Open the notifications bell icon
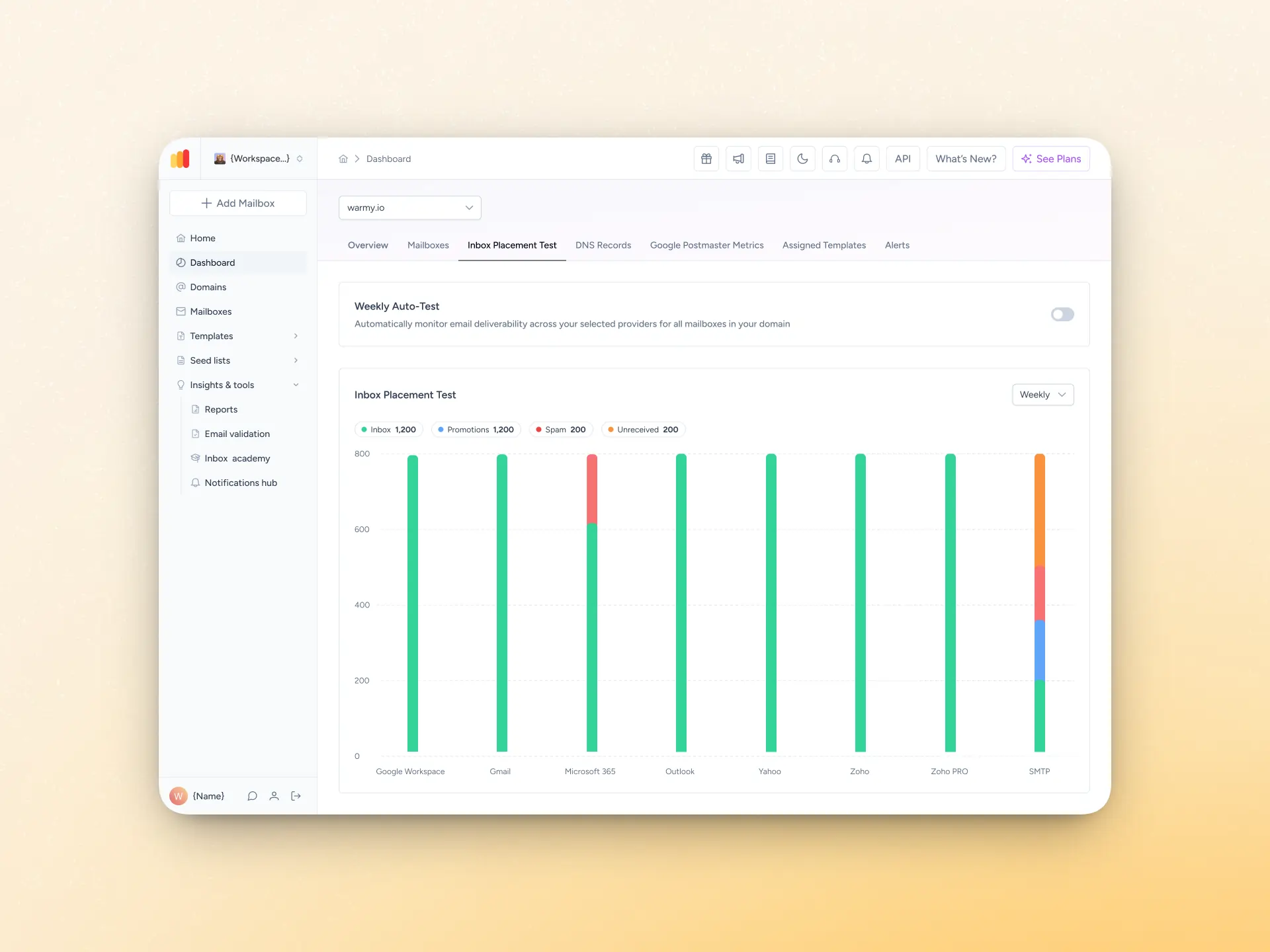This screenshot has width=1270, height=952. click(x=867, y=159)
